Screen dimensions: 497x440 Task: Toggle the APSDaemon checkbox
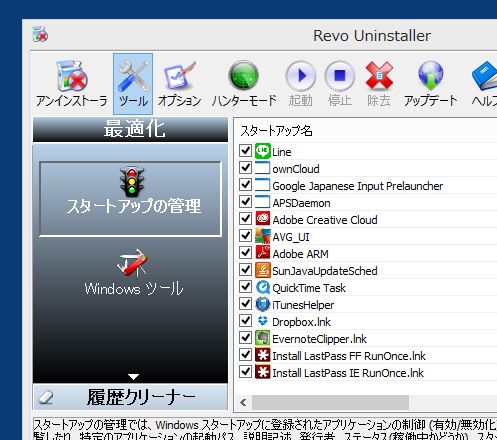point(245,202)
